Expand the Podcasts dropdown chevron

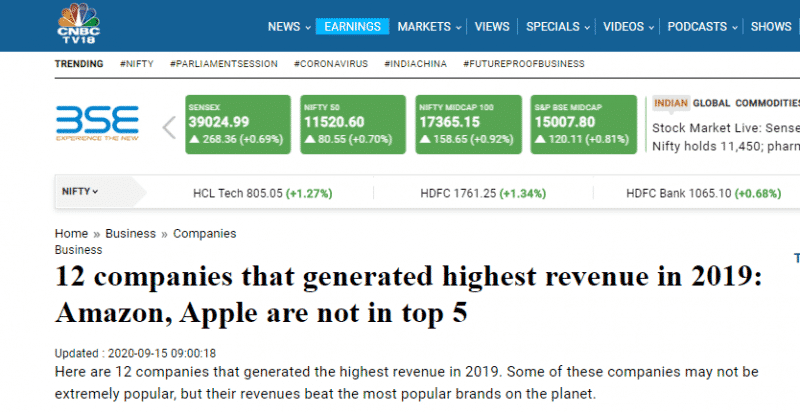(735, 28)
